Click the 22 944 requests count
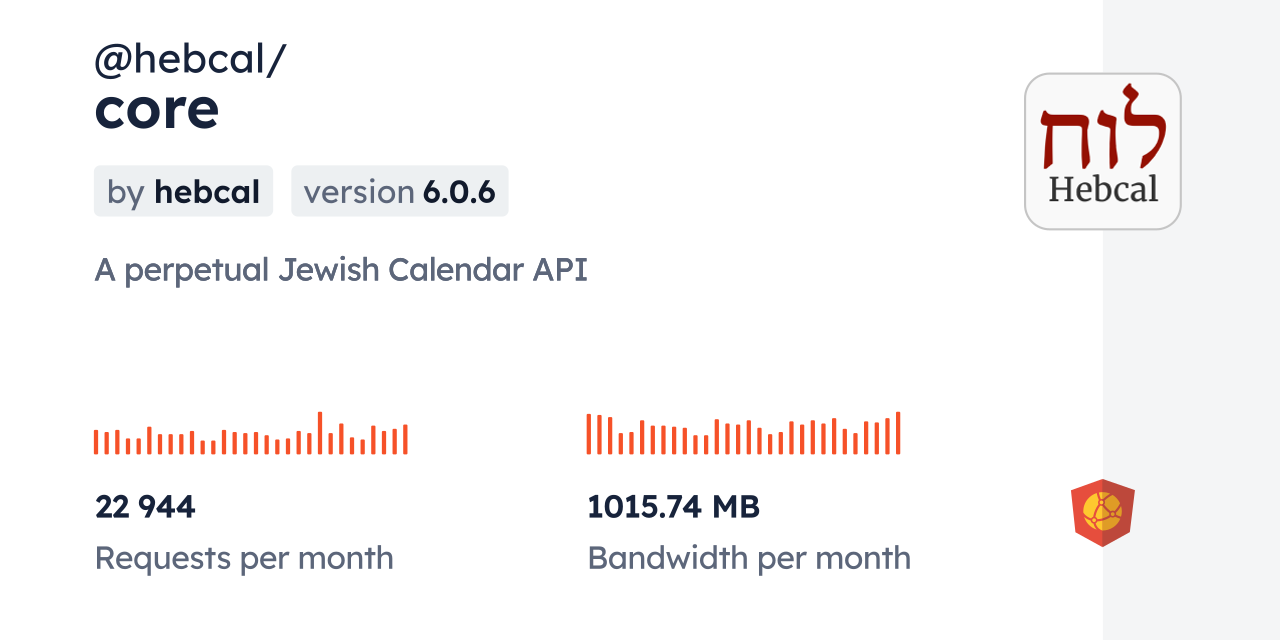Screen dimensions: 1280x640 tap(145, 507)
